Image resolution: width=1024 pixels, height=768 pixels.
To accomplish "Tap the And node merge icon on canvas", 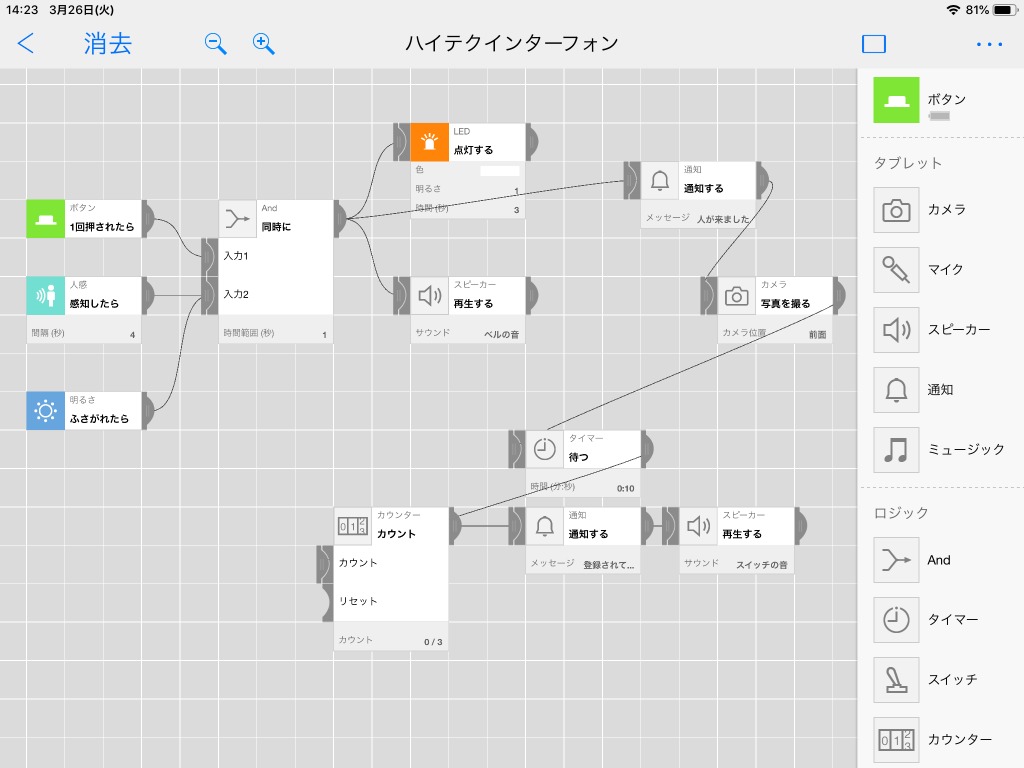I will point(237,219).
